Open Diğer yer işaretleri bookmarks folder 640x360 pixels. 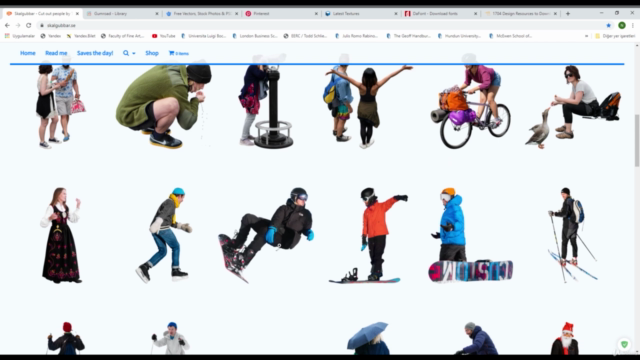(x=615, y=36)
